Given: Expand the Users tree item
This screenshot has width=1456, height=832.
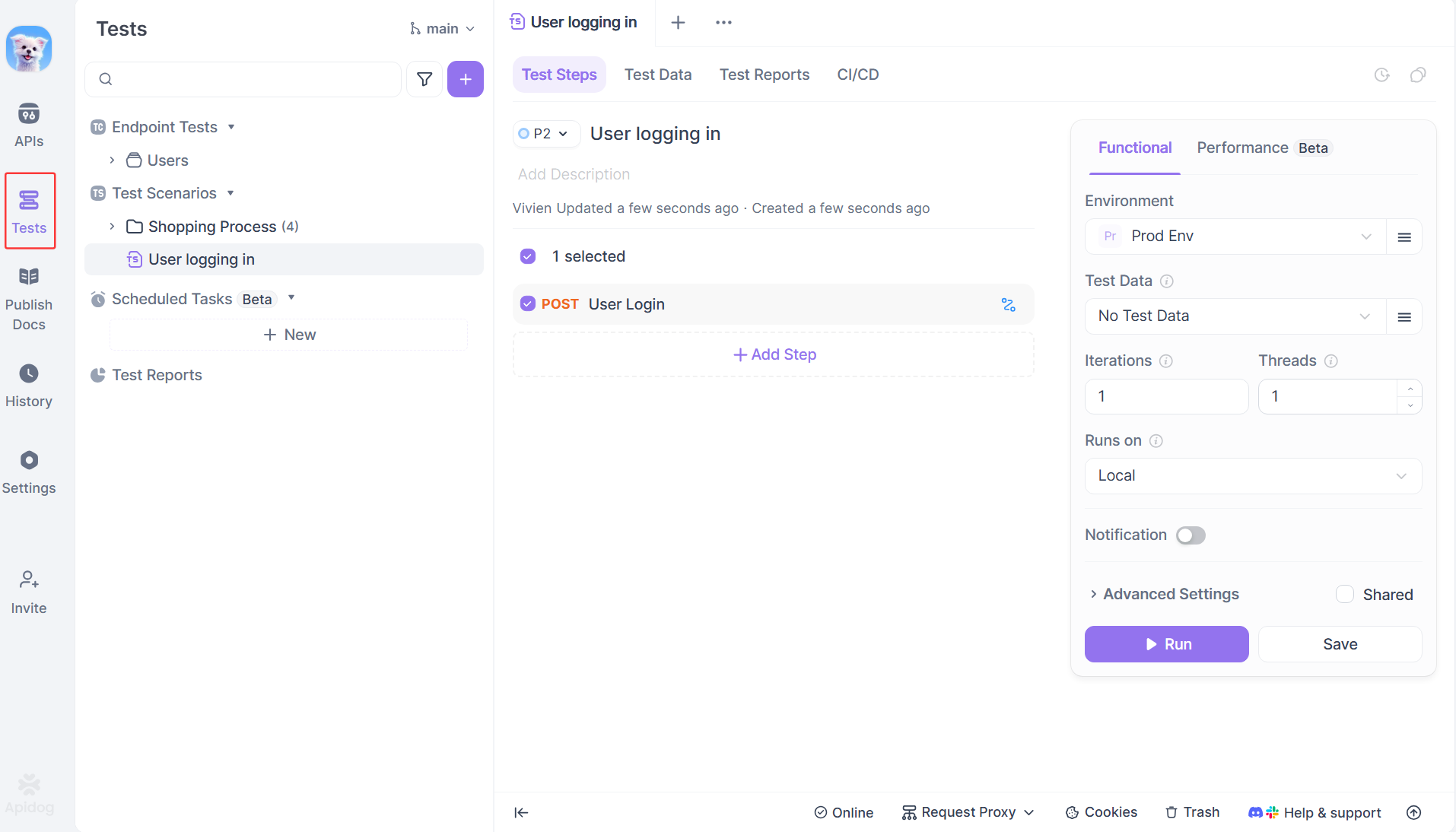Looking at the screenshot, I should point(111,160).
